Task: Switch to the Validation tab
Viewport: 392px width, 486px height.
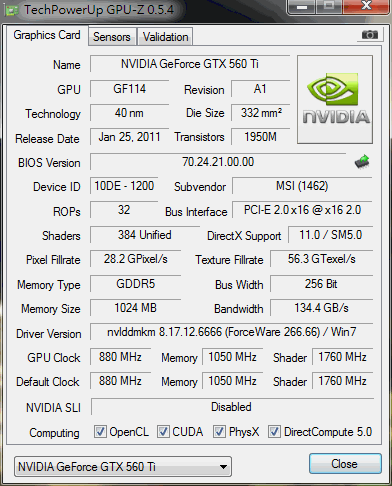Action: (165, 37)
